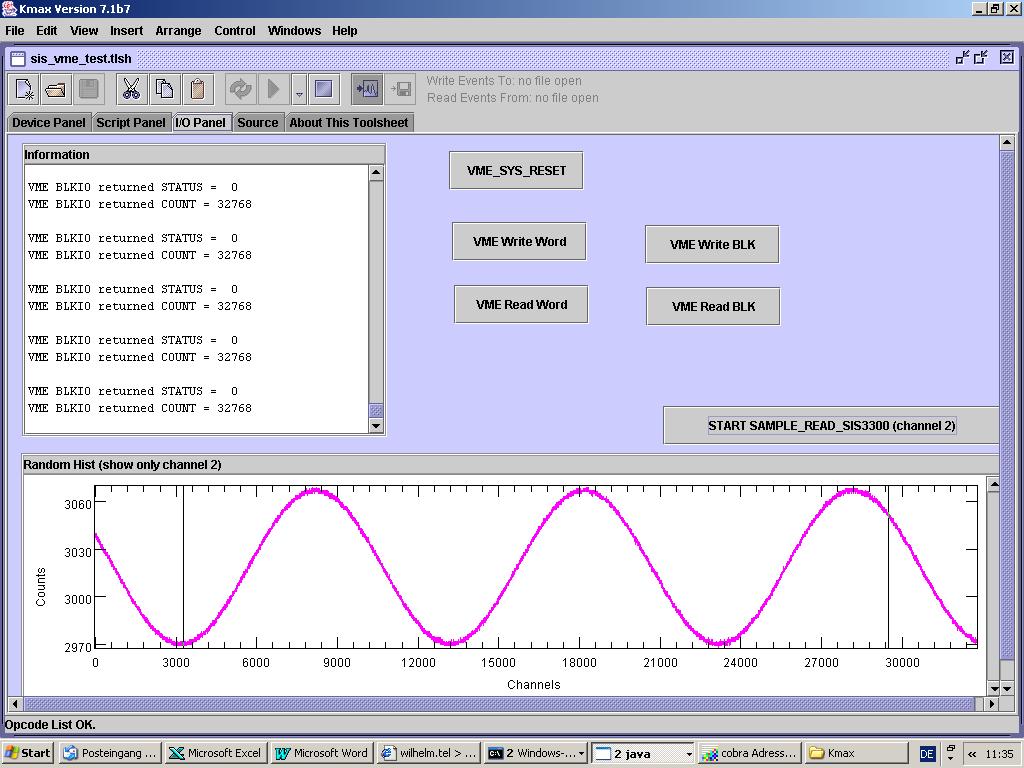The height and width of the screenshot is (768, 1024).
Task: Open the Posteingang taskbar item
Action: point(109,753)
